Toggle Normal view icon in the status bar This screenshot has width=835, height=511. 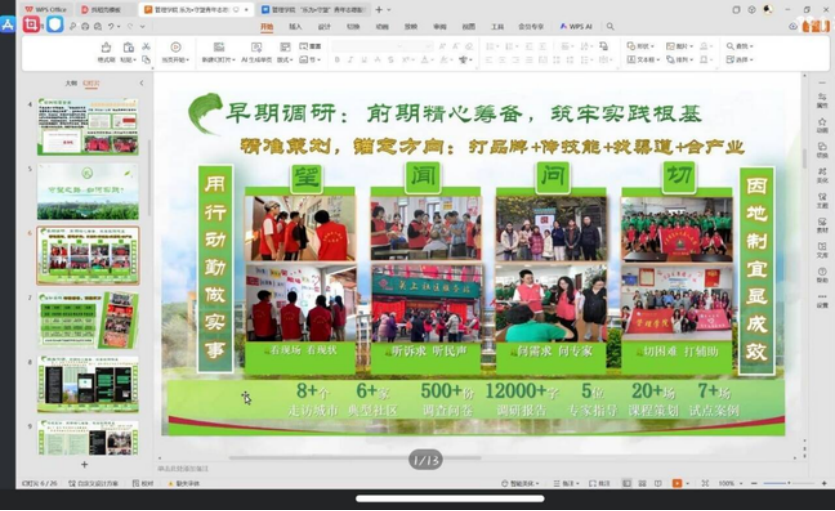coord(627,483)
